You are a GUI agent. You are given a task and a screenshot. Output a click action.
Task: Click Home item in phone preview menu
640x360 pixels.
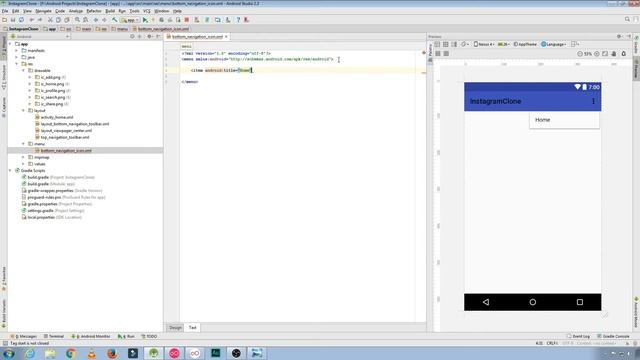tap(564, 120)
